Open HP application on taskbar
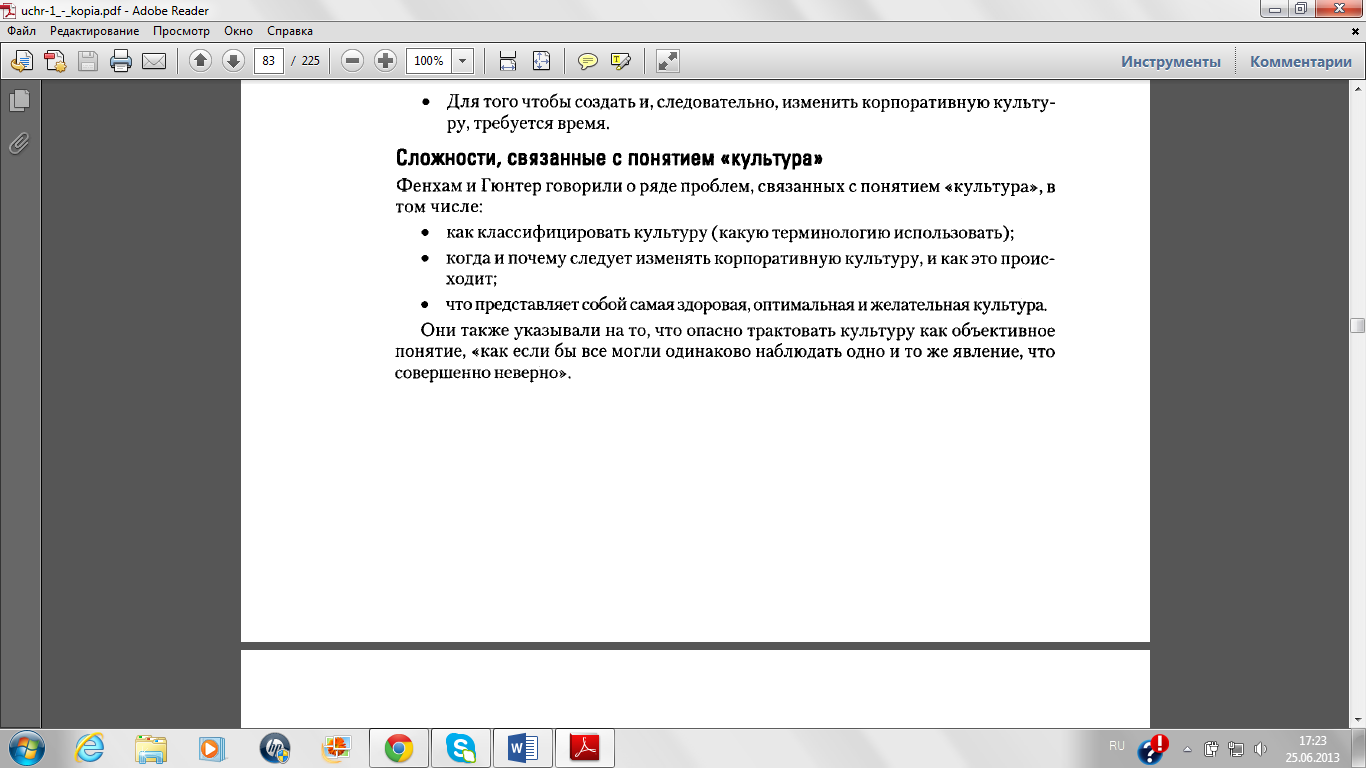This screenshot has width=1366, height=768. tap(274, 747)
